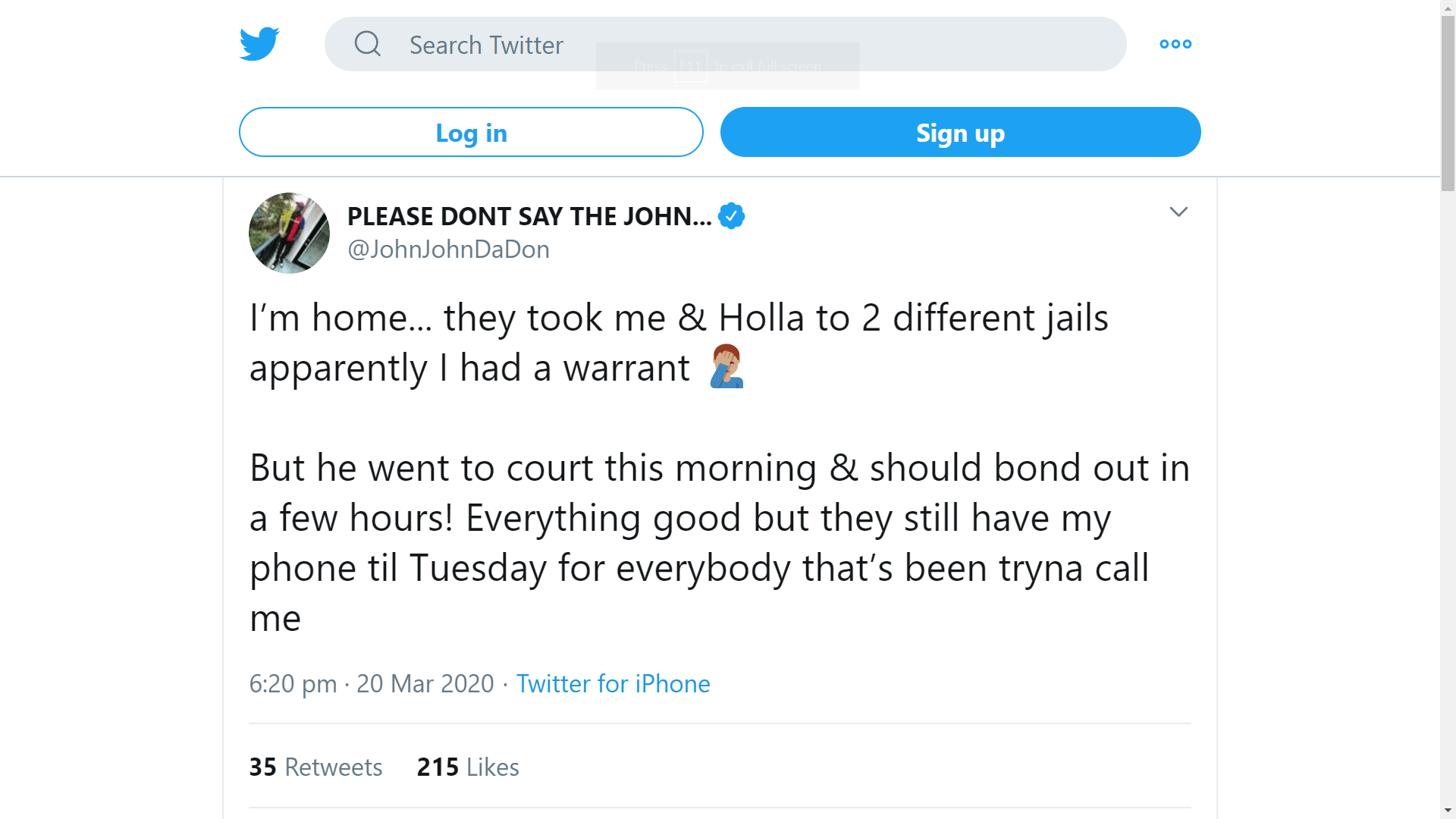Image resolution: width=1456 pixels, height=819 pixels.
Task: Expand the tweet options chevron
Action: 1178,212
